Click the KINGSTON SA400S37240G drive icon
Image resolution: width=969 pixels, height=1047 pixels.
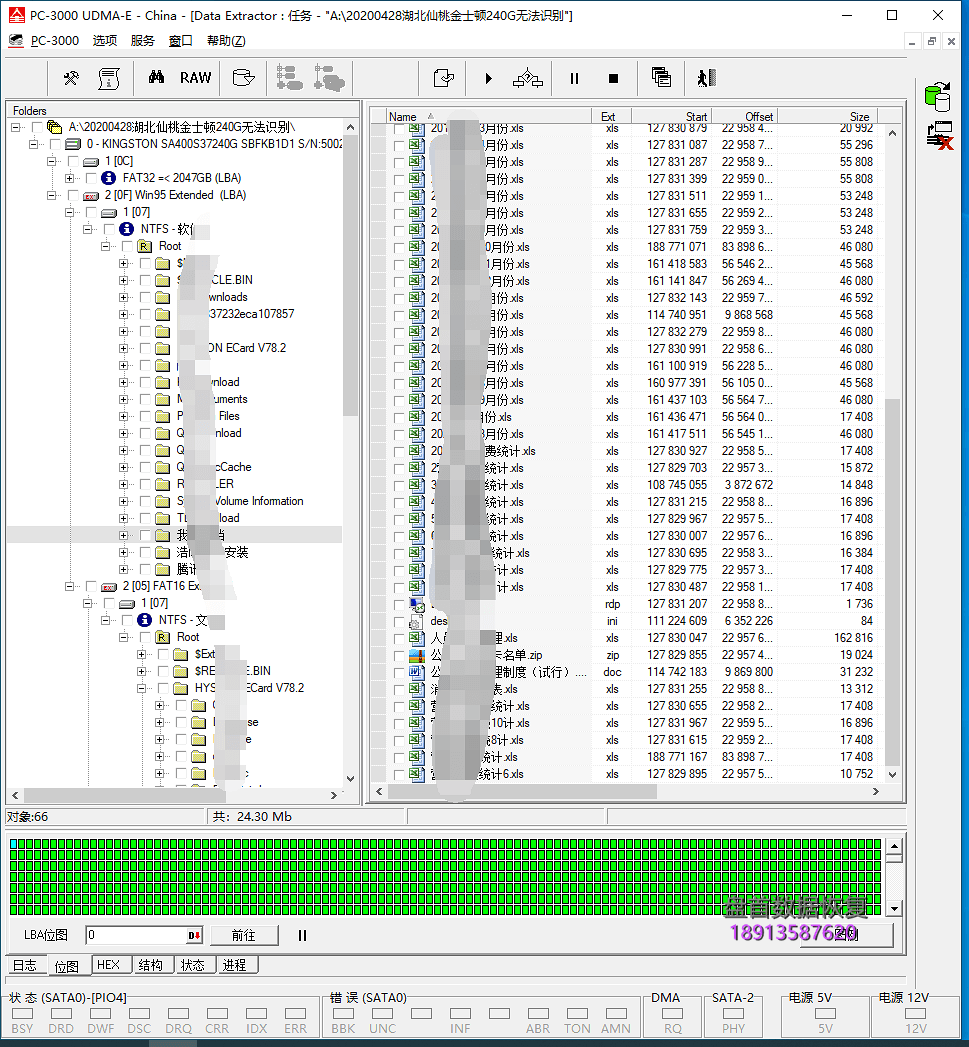pos(73,144)
